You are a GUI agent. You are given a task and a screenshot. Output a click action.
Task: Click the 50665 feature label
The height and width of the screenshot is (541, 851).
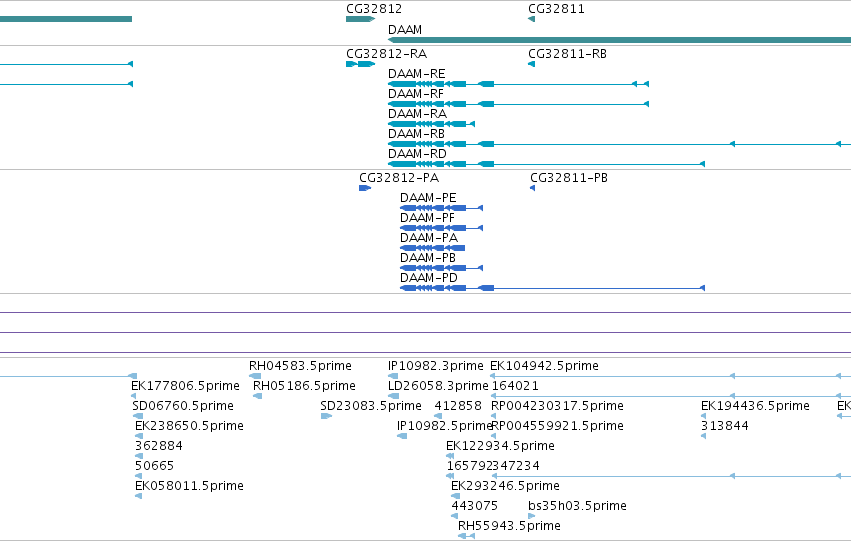tap(154, 467)
